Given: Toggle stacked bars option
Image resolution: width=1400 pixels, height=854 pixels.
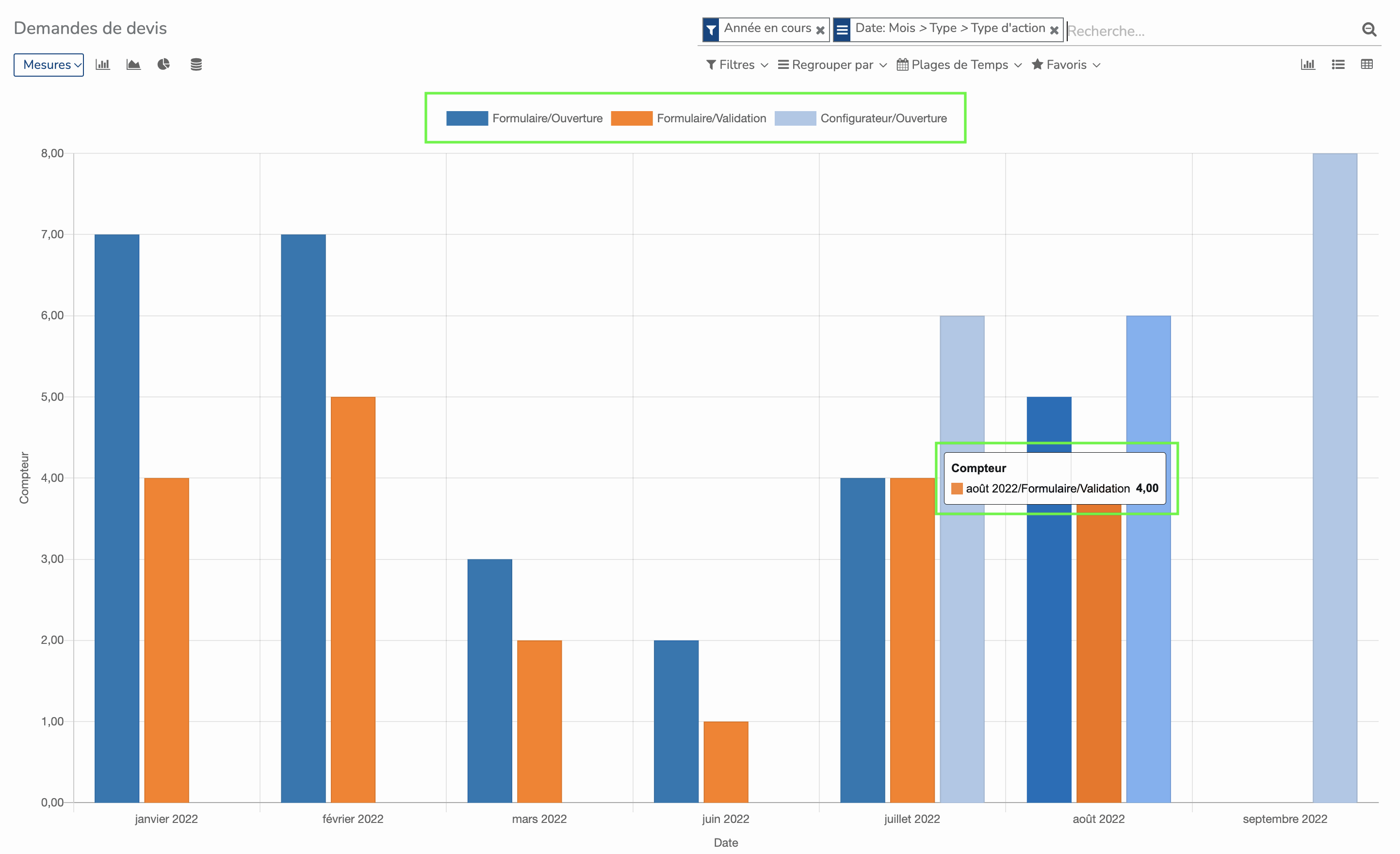Looking at the screenshot, I should click(196, 64).
